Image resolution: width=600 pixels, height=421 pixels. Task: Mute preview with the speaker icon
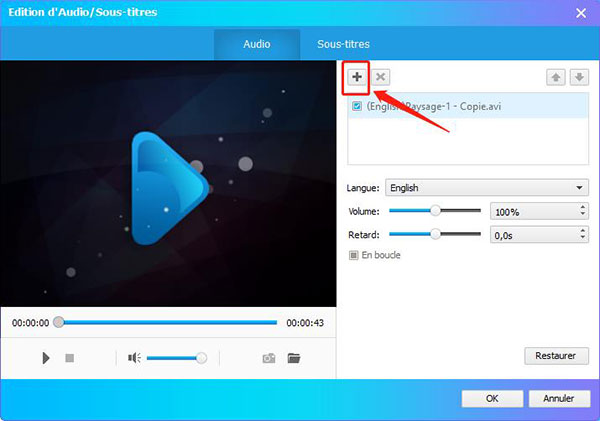(134, 358)
